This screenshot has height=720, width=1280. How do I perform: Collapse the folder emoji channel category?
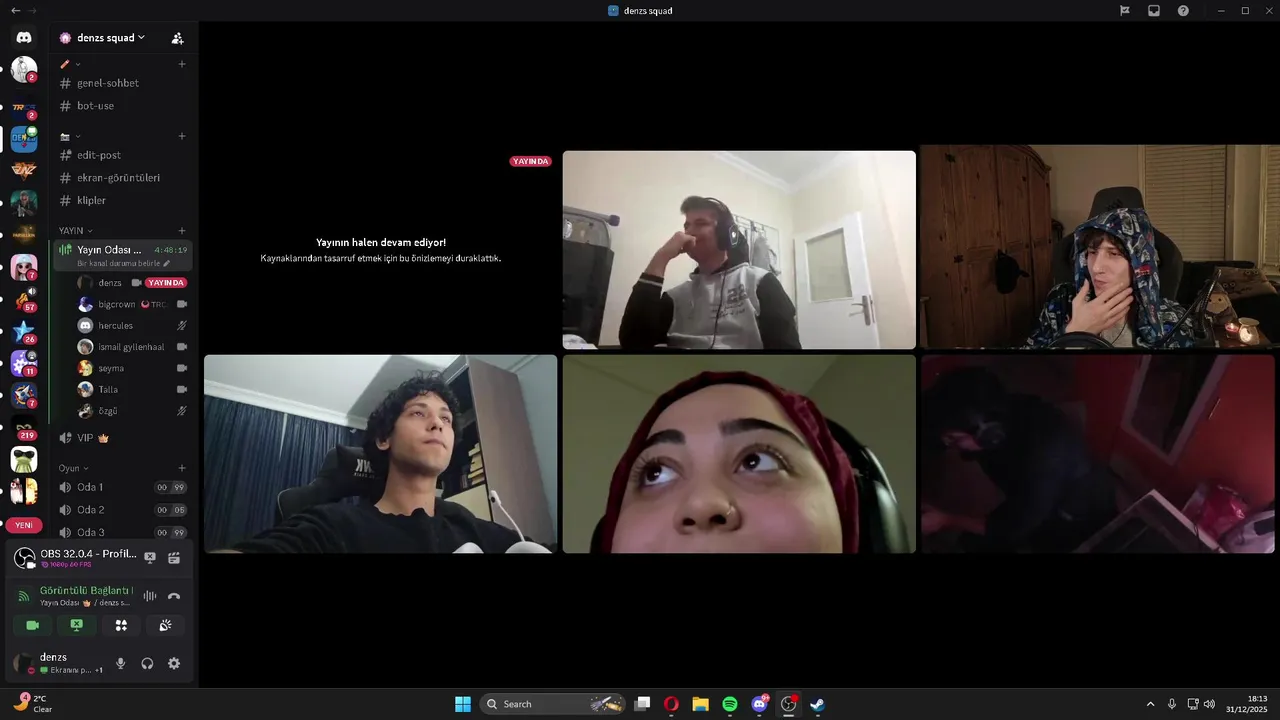point(70,136)
